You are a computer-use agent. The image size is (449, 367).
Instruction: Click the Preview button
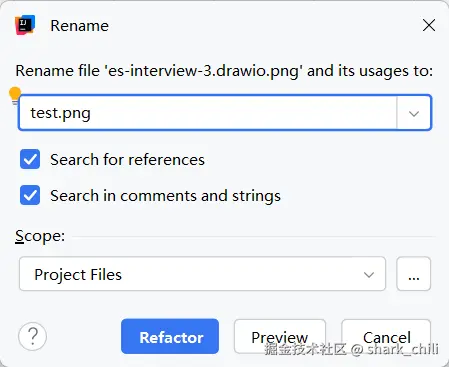pyautogui.click(x=280, y=336)
